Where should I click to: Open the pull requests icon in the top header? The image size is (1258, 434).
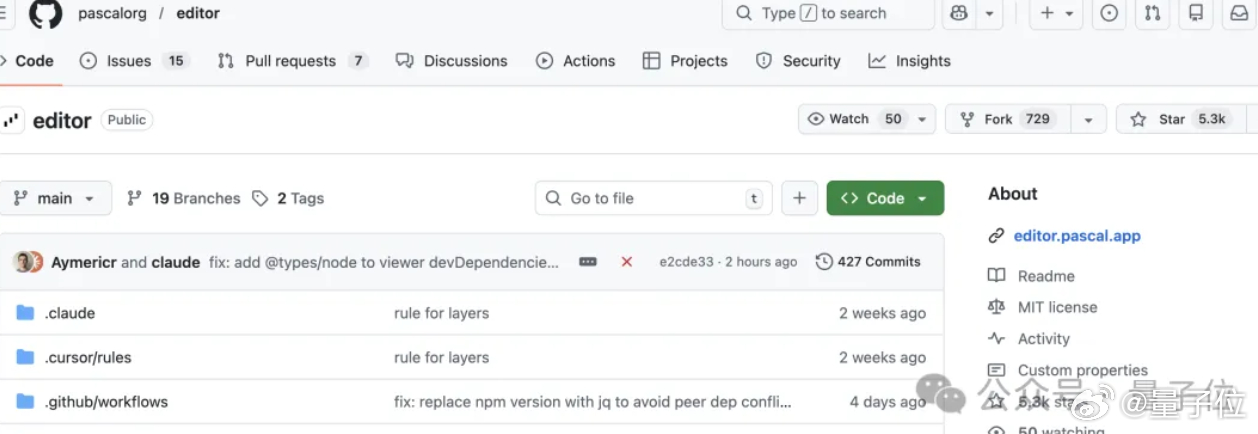tap(1152, 13)
